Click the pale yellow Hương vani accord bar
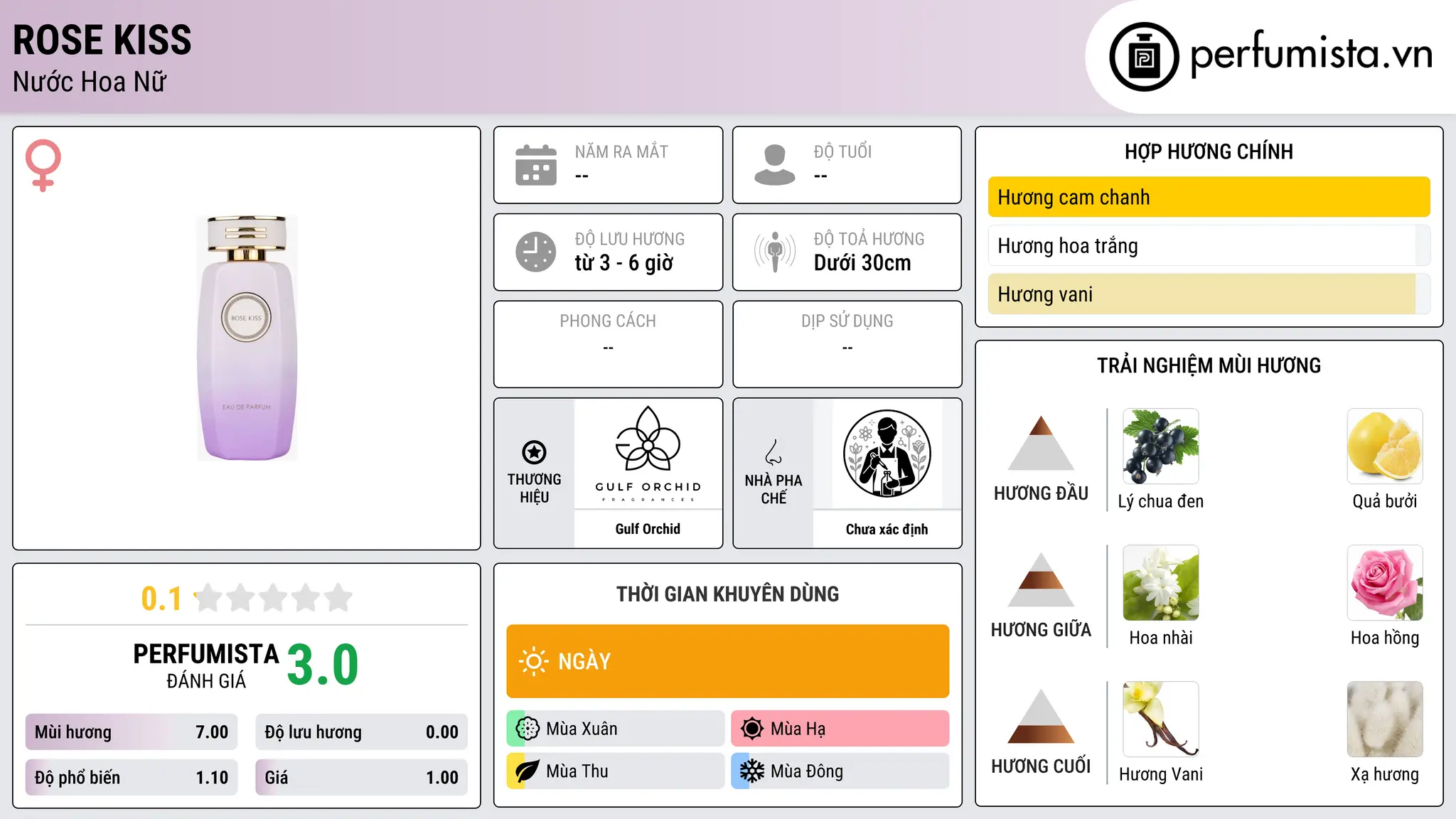This screenshot has height=819, width=1456. pos(1209,294)
